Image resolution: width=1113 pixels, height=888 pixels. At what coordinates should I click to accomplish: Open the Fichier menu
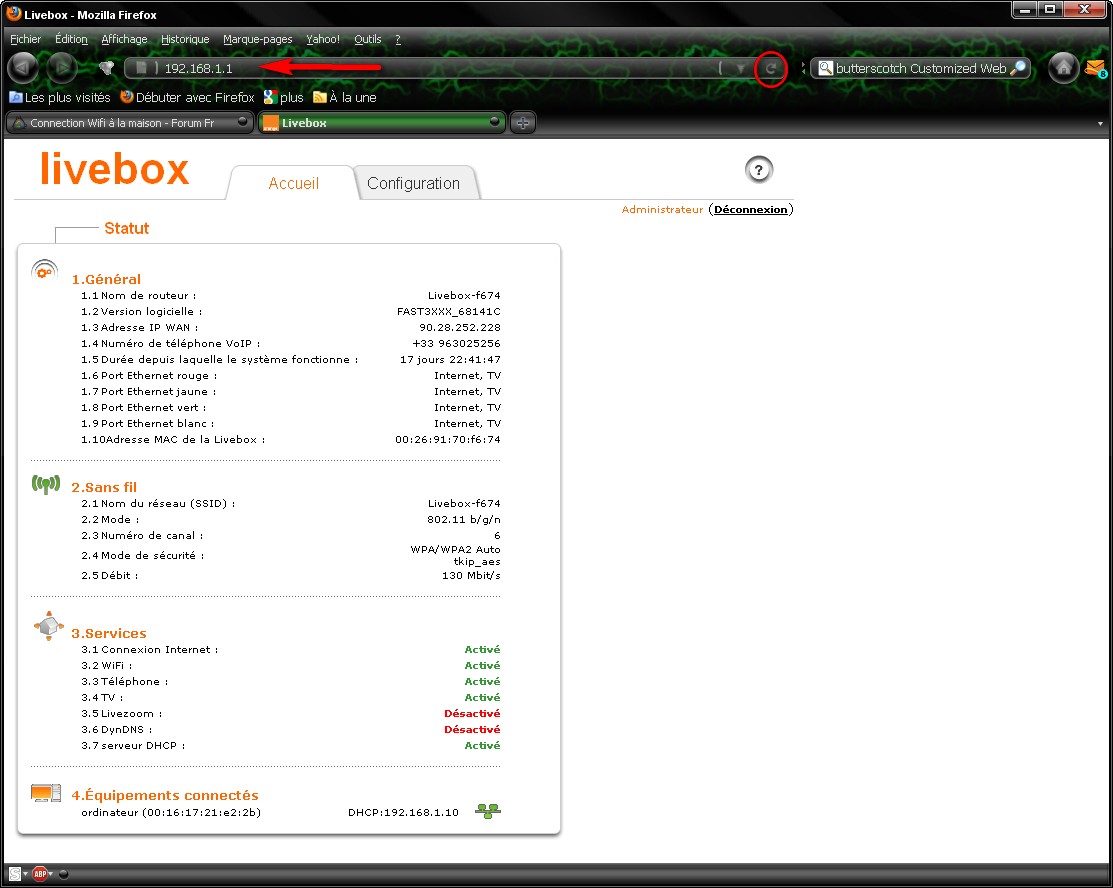pos(26,39)
